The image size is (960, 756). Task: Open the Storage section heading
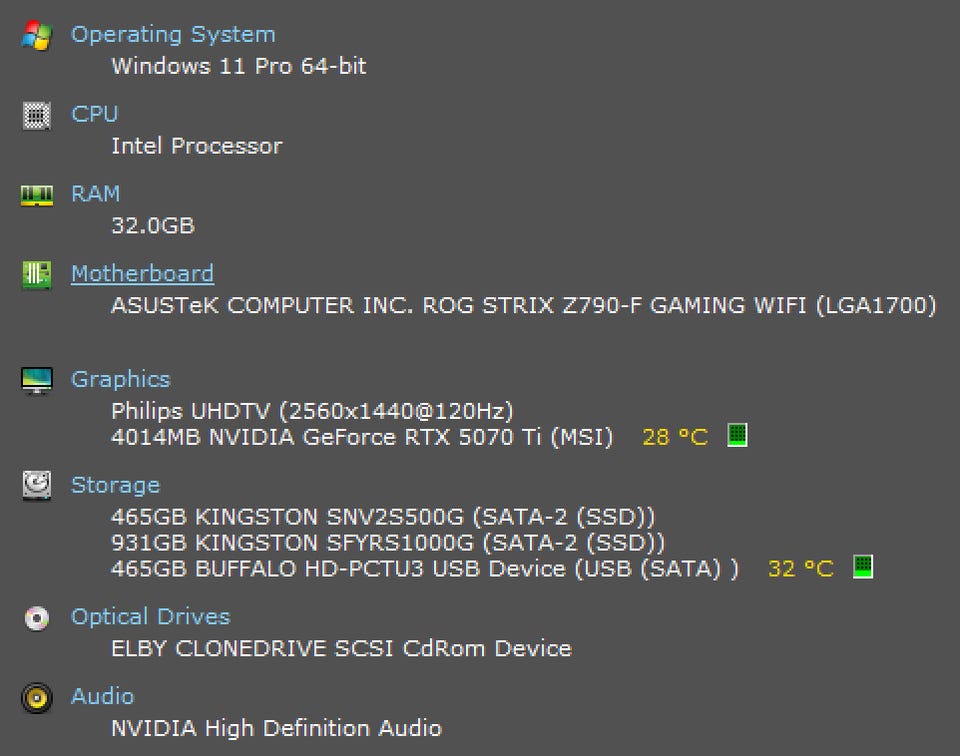coord(115,485)
